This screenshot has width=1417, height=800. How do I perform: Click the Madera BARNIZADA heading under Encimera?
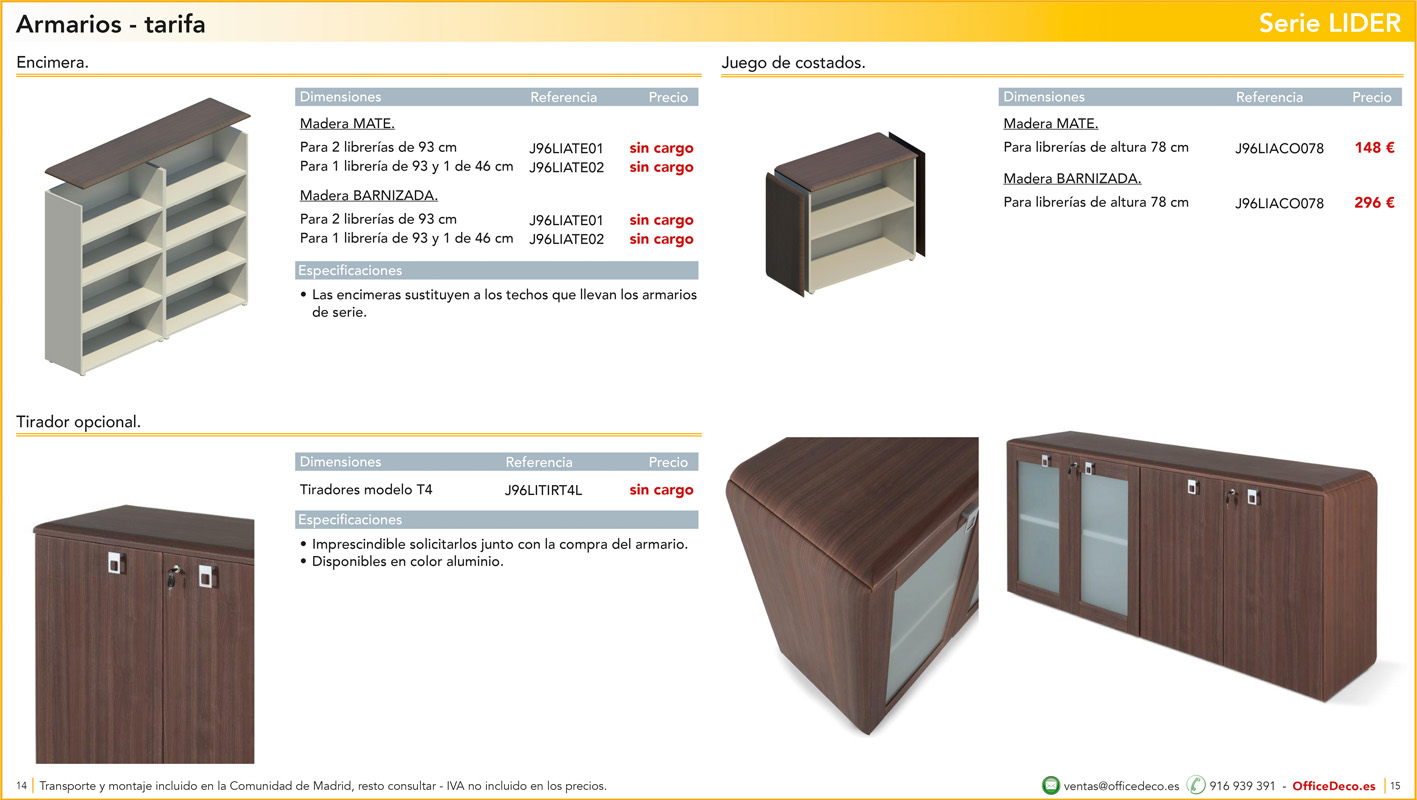pyautogui.click(x=368, y=196)
